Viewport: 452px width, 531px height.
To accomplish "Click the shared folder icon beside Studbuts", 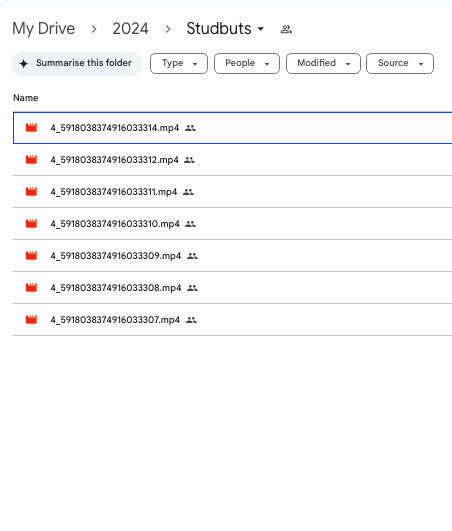I will pyautogui.click(x=286, y=29).
